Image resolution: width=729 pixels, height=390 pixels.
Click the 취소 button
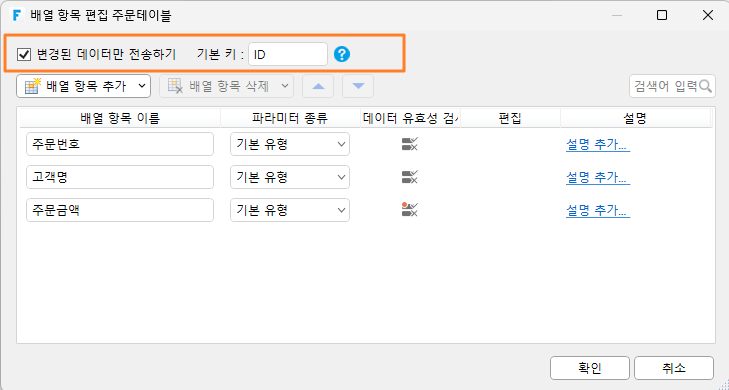[x=674, y=368]
